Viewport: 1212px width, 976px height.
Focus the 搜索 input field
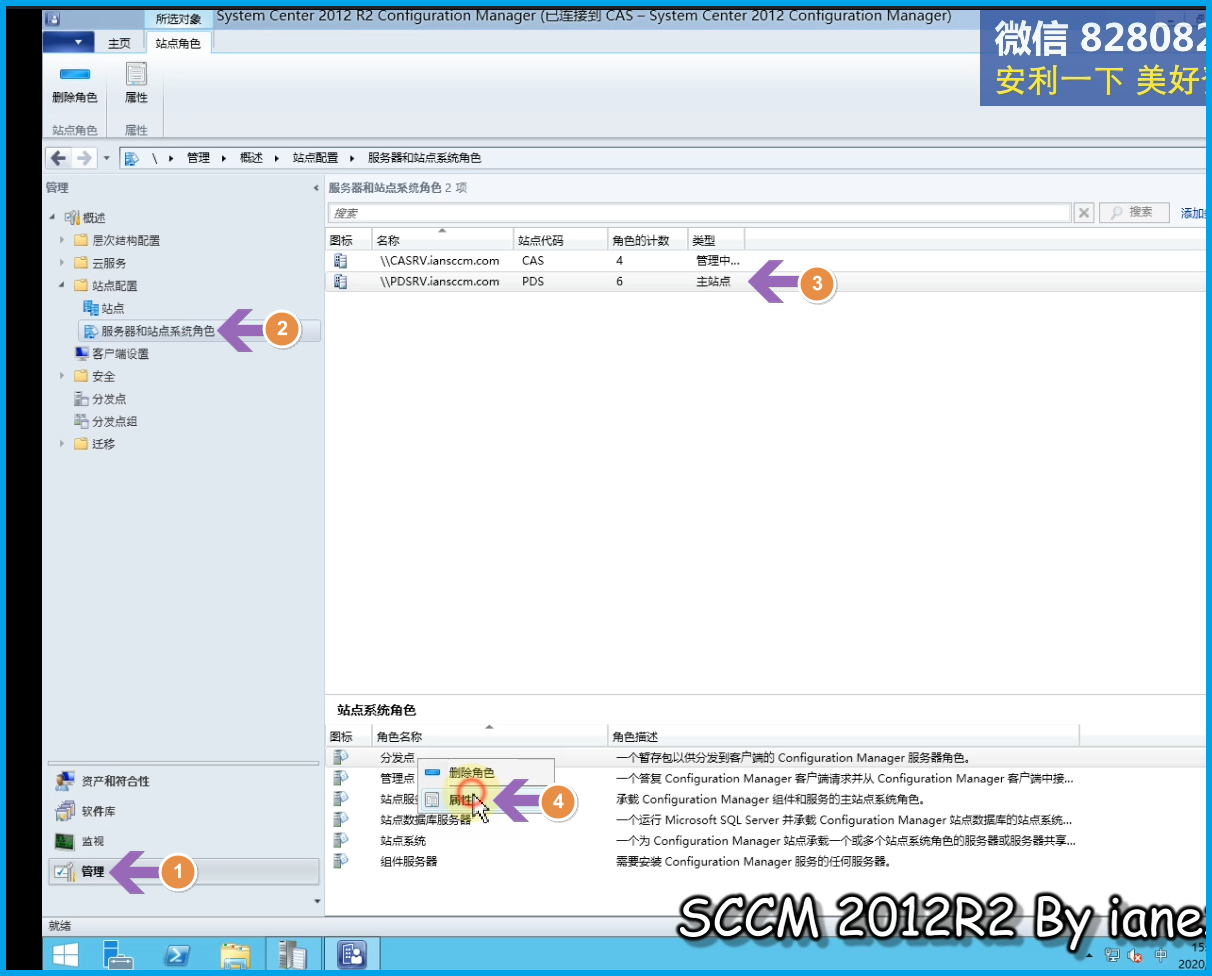(700, 213)
